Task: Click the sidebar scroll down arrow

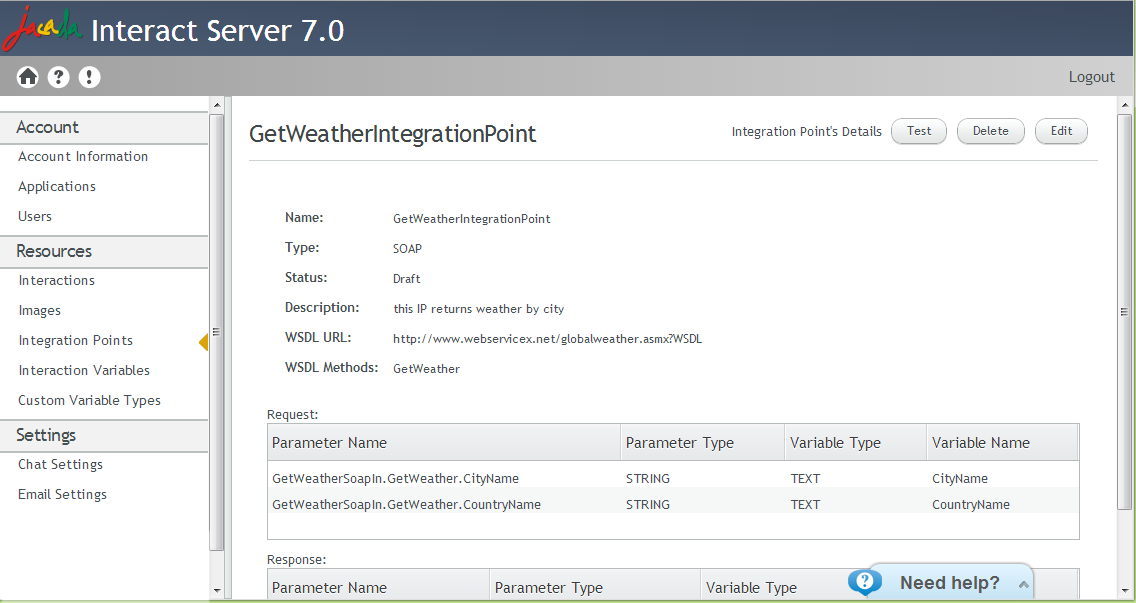Action: [217, 591]
